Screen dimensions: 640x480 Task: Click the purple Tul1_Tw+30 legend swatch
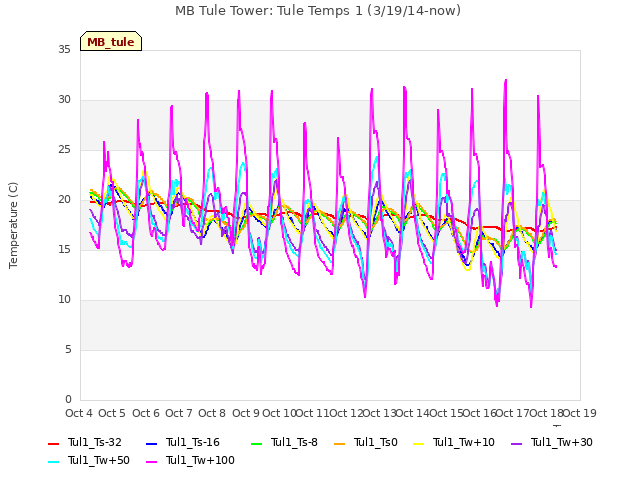516,443
